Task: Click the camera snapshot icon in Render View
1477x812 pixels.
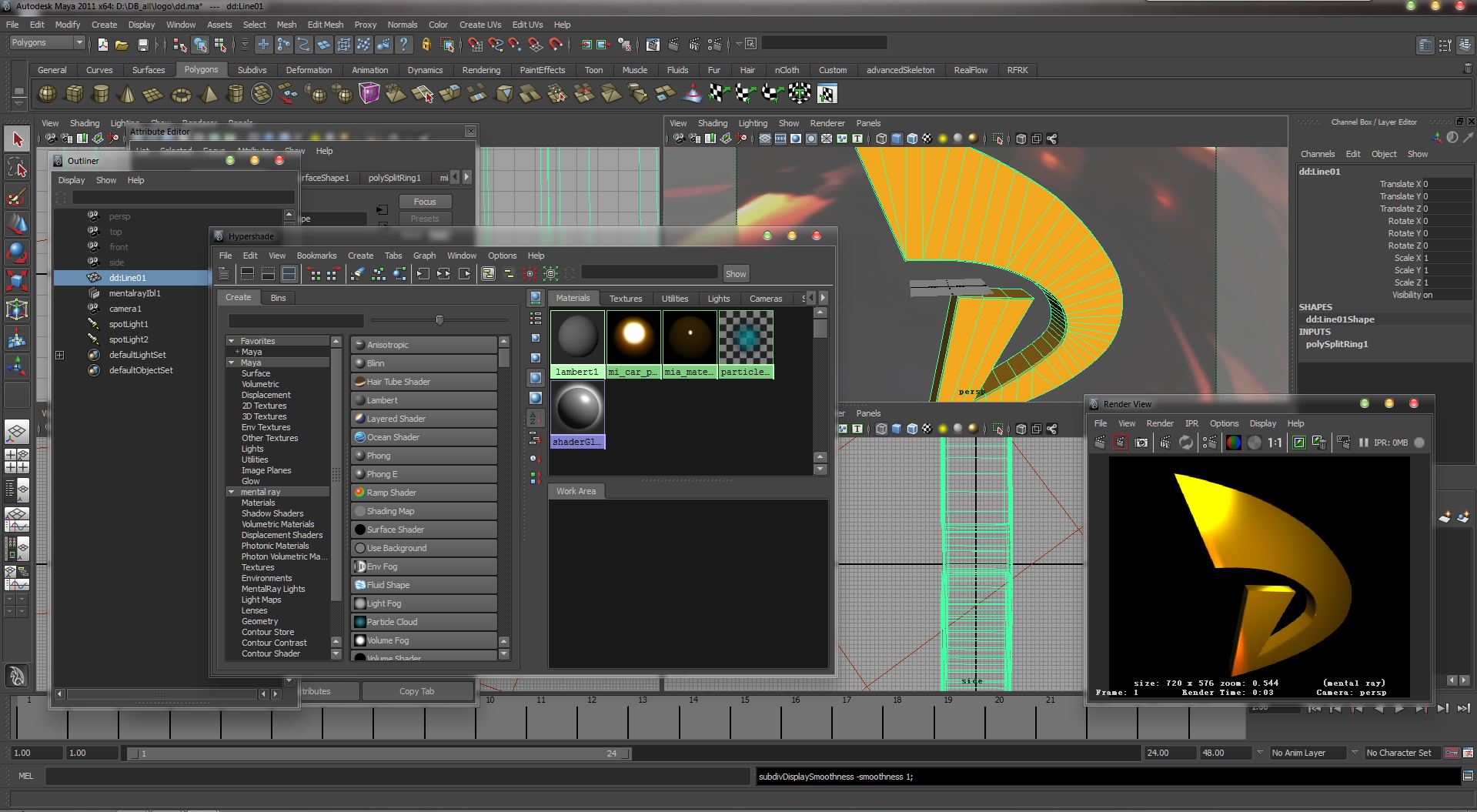Action: pos(1141,443)
